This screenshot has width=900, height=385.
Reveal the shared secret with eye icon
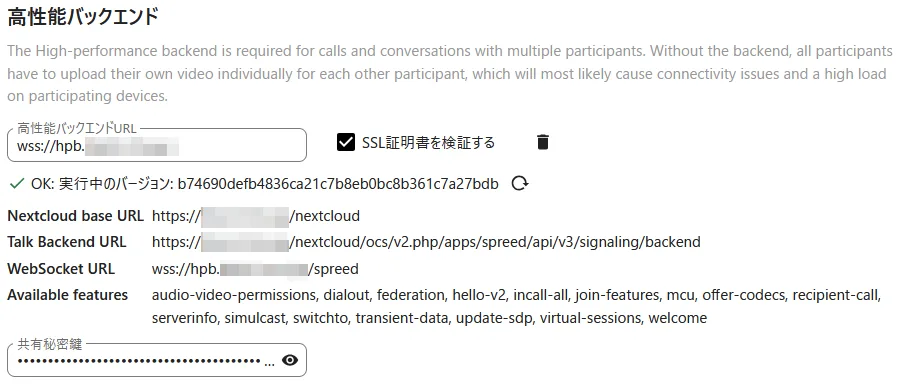click(290, 360)
